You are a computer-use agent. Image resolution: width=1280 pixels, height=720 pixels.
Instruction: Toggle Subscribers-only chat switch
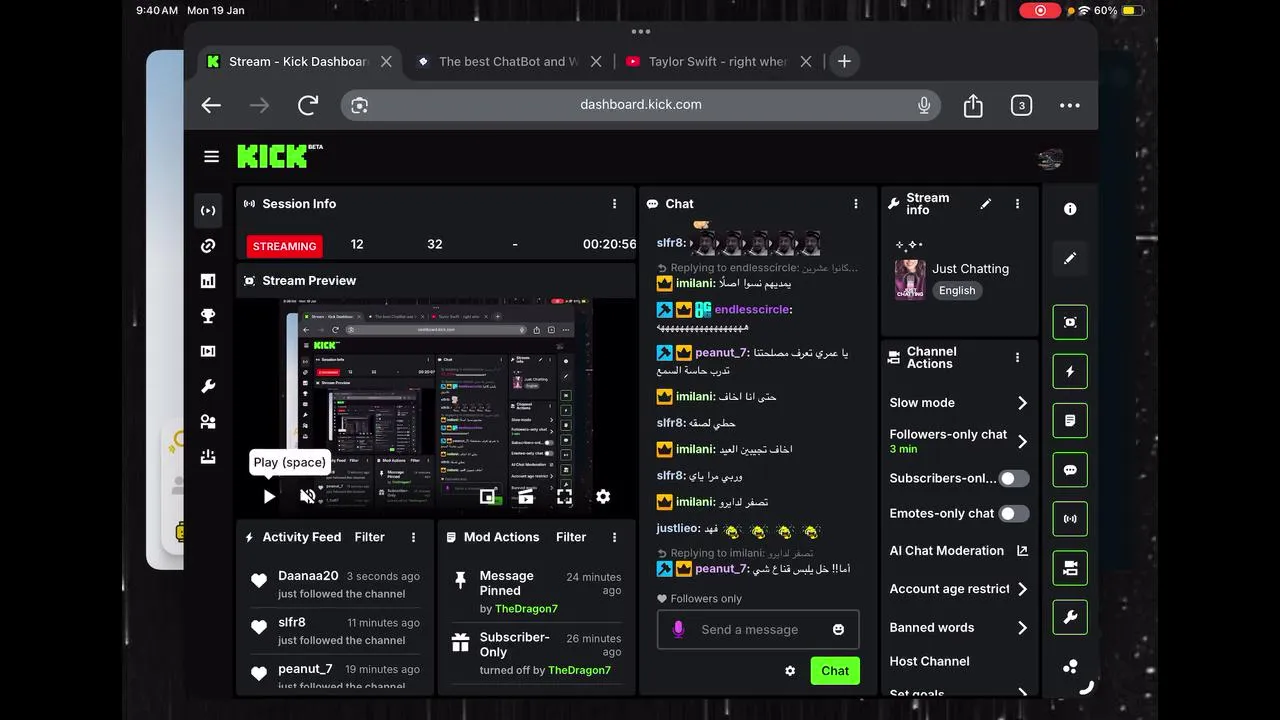1014,478
